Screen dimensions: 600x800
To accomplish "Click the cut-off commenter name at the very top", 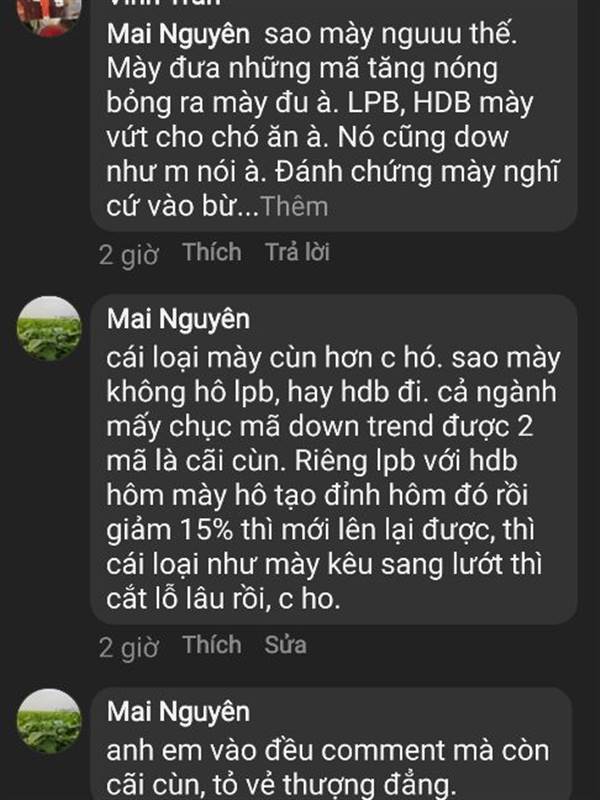I will click(164, 3).
